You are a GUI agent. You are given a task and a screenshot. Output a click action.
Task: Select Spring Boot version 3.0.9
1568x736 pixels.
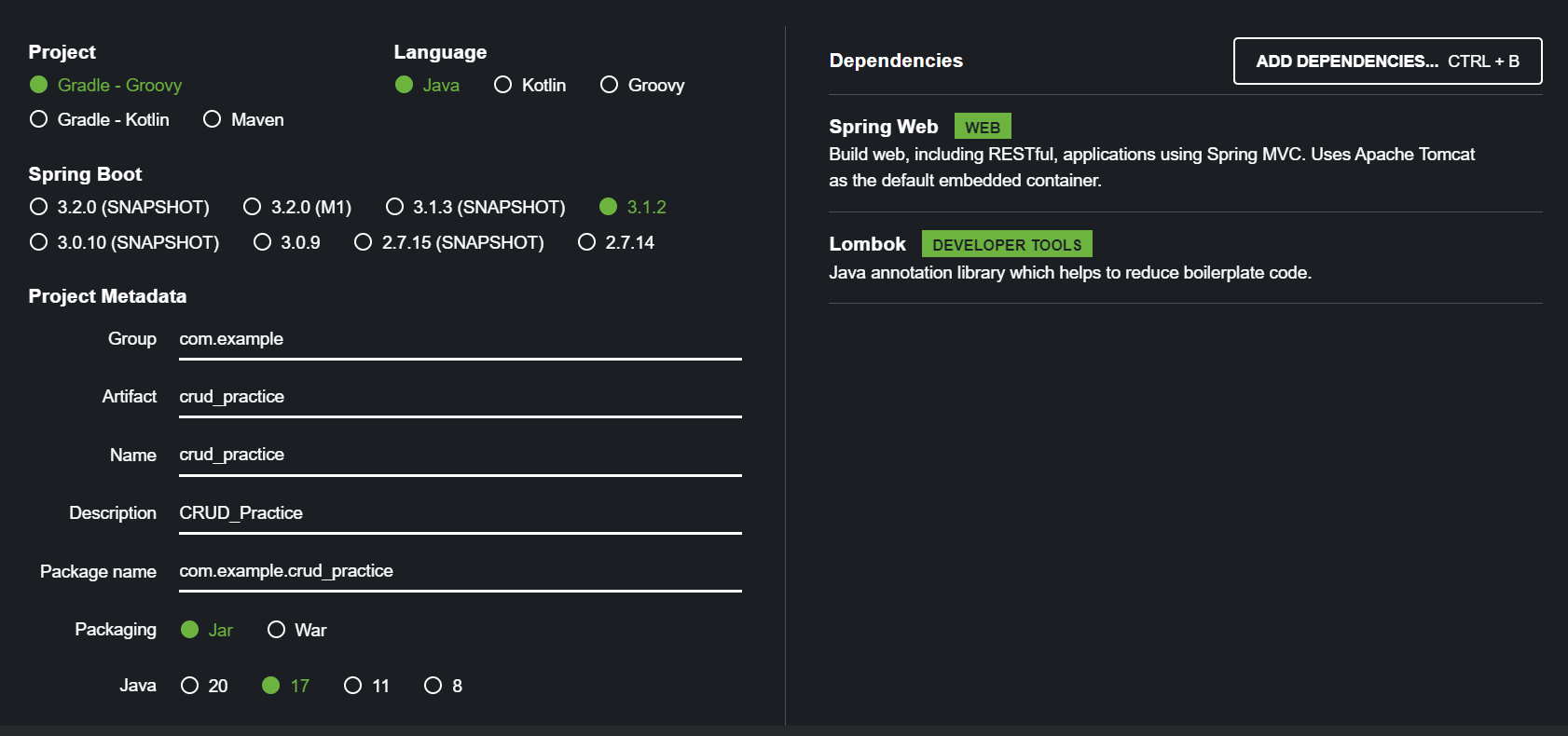pyautogui.click(x=287, y=242)
